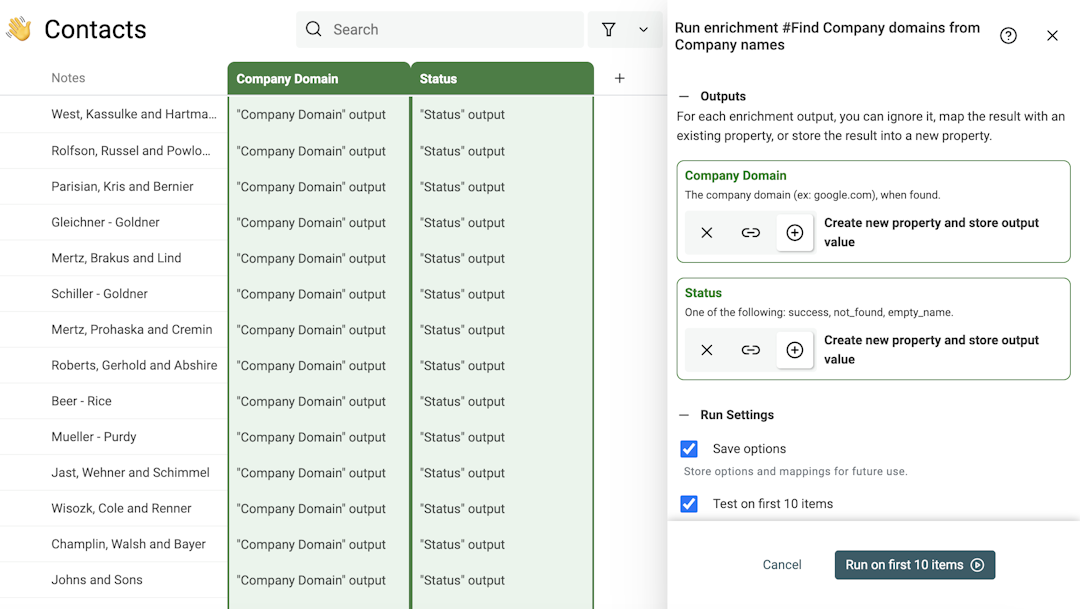Select the Company Domain column header
Viewport: 1080px width, 609px height.
pyautogui.click(x=286, y=78)
